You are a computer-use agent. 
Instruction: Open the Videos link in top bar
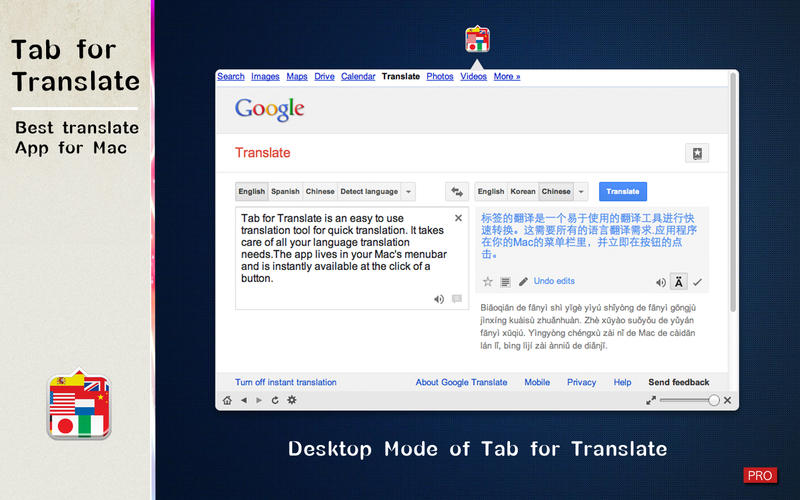coord(473,77)
